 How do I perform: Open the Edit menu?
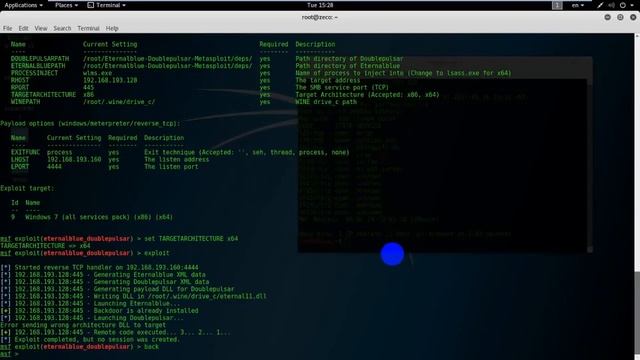click(x=23, y=29)
